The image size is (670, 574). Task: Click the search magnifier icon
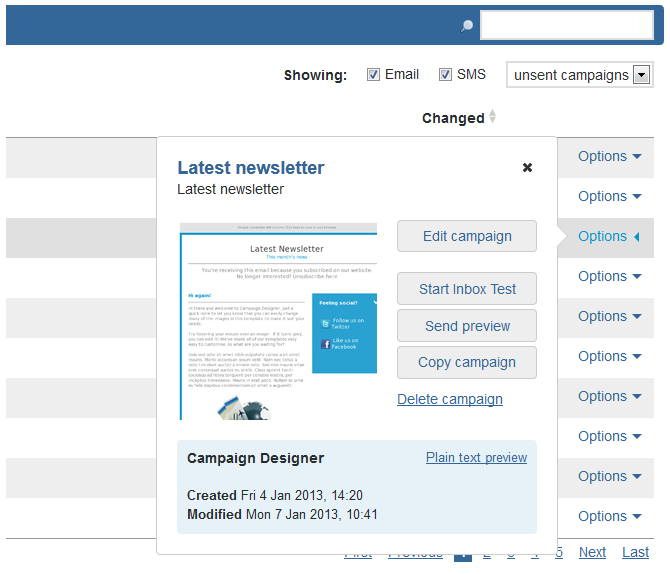click(466, 26)
